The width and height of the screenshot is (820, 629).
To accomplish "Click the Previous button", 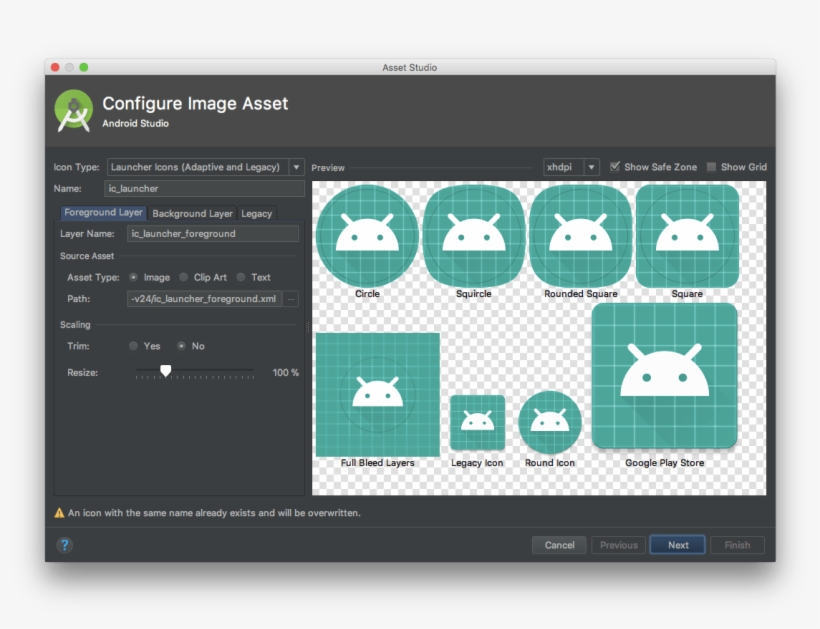I will pos(619,545).
